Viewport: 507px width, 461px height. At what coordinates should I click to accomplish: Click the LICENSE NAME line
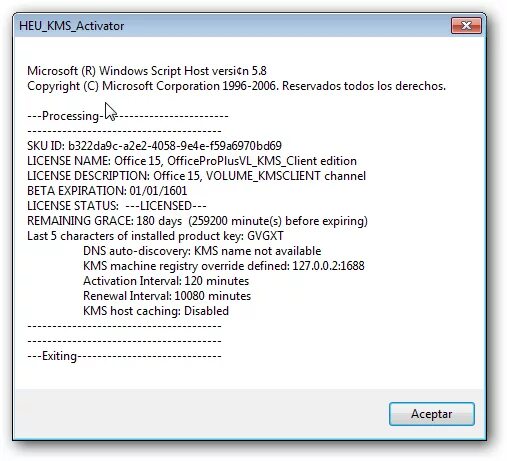(192, 161)
